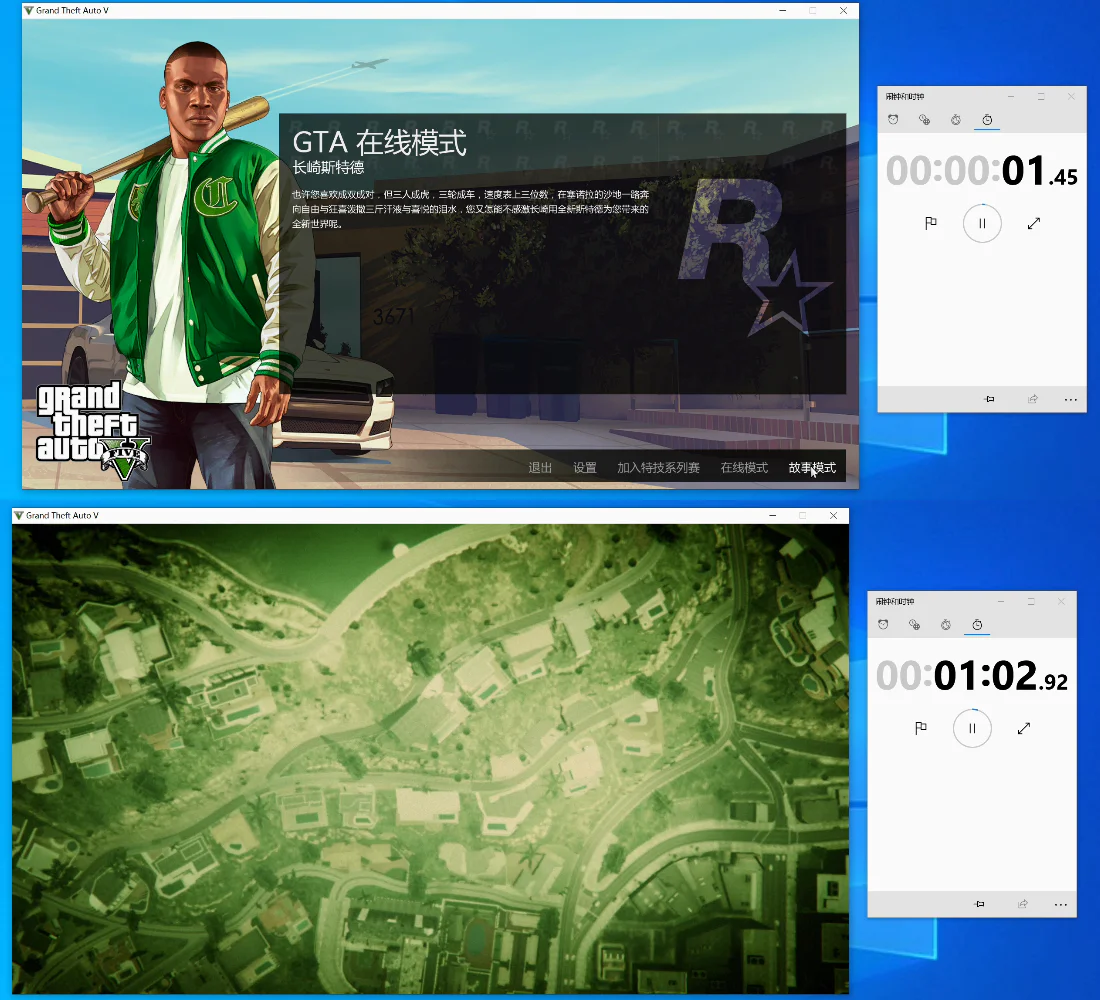The width and height of the screenshot is (1100, 1000).
Task: Click lower GTA V window title icon
Action: (19, 515)
